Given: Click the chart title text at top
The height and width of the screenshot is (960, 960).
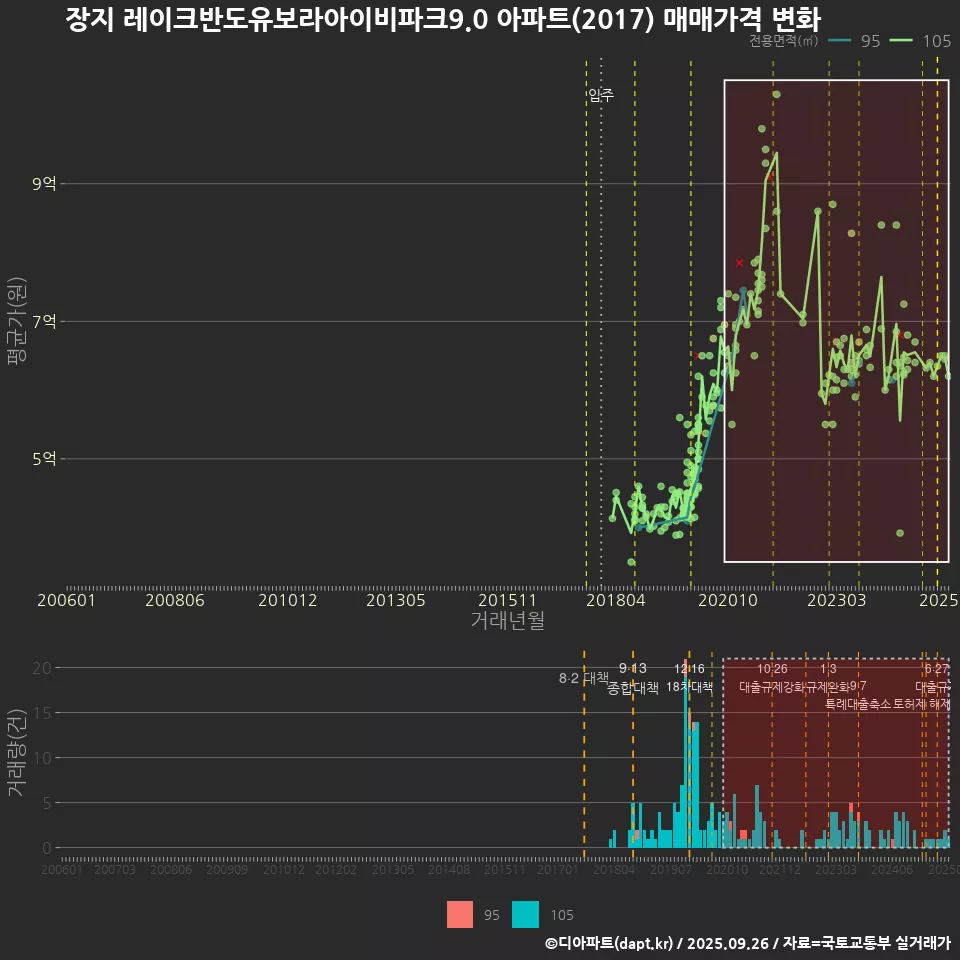Looking at the screenshot, I should [x=442, y=19].
